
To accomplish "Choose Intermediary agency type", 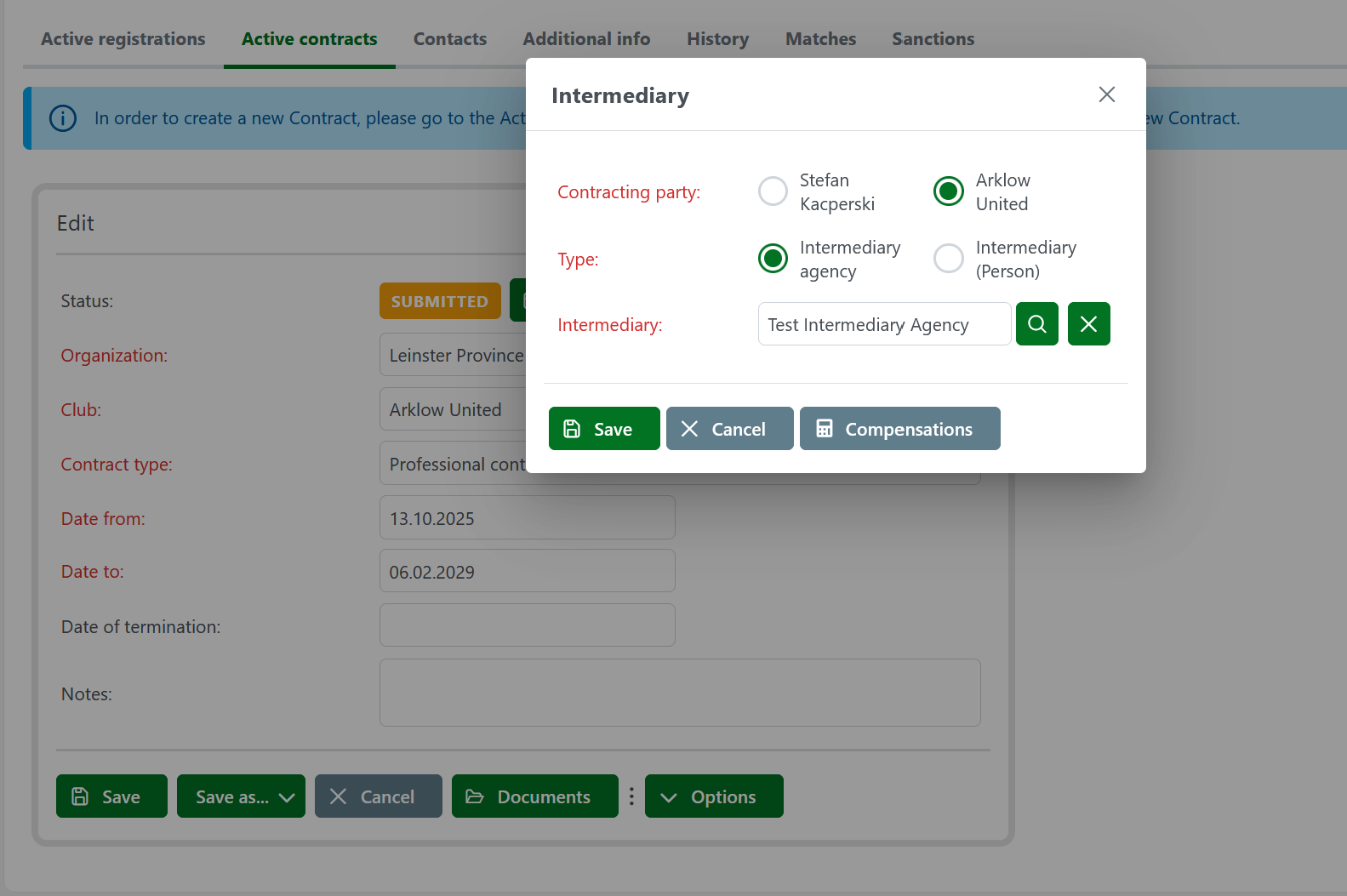I will click(773, 259).
